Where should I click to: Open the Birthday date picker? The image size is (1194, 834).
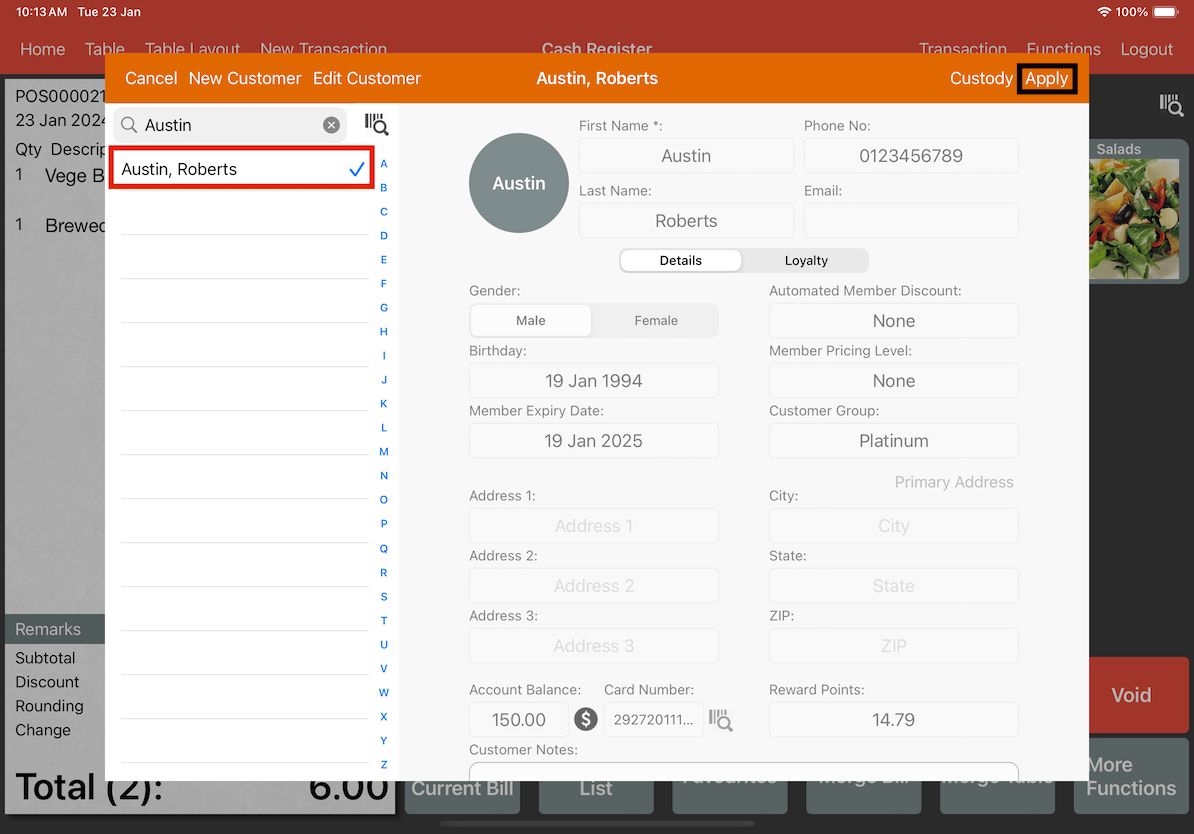(x=593, y=380)
